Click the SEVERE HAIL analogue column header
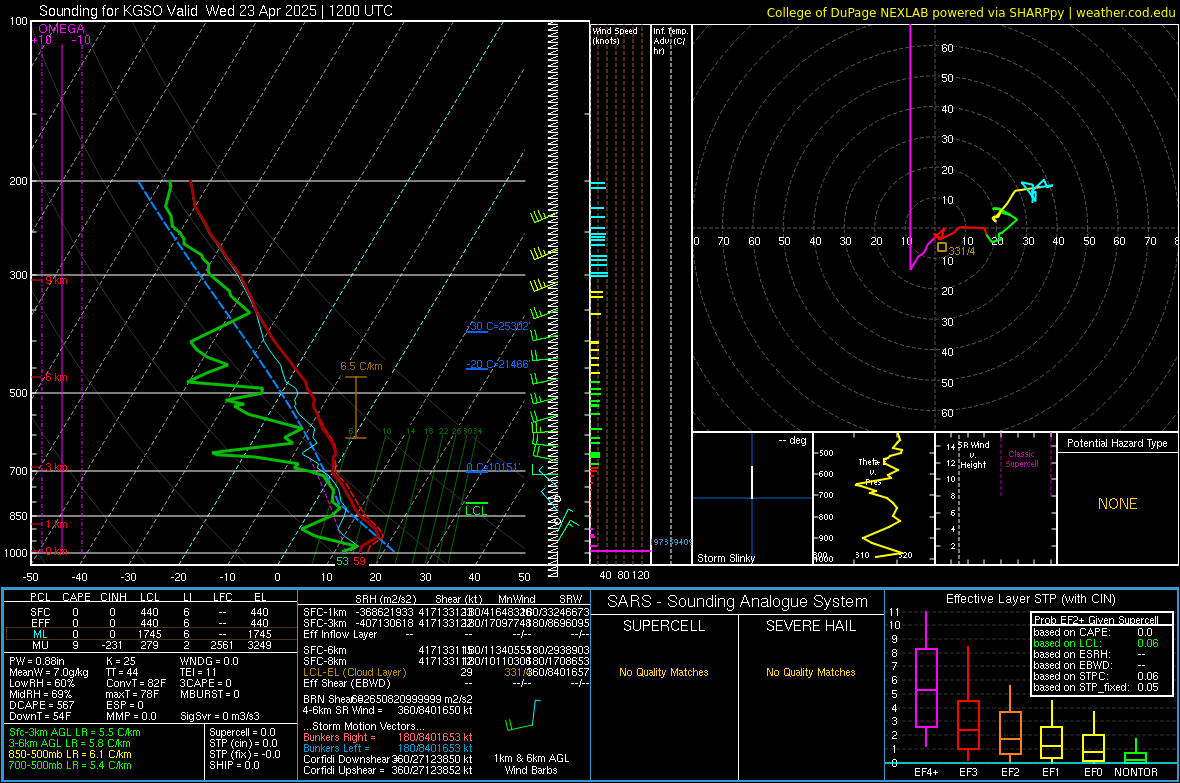Screen dimensions: 1180x783 (810, 626)
